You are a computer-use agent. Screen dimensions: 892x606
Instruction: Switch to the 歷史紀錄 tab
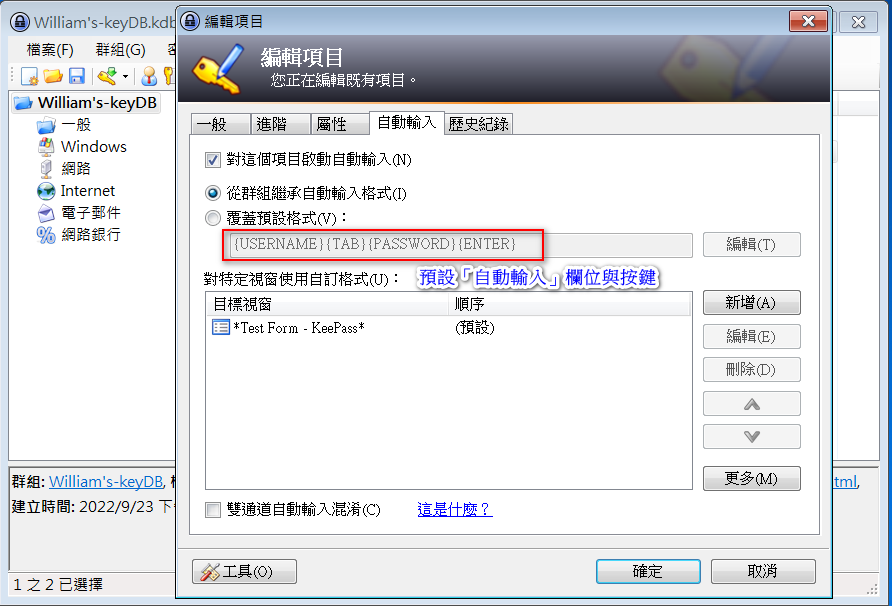point(478,124)
